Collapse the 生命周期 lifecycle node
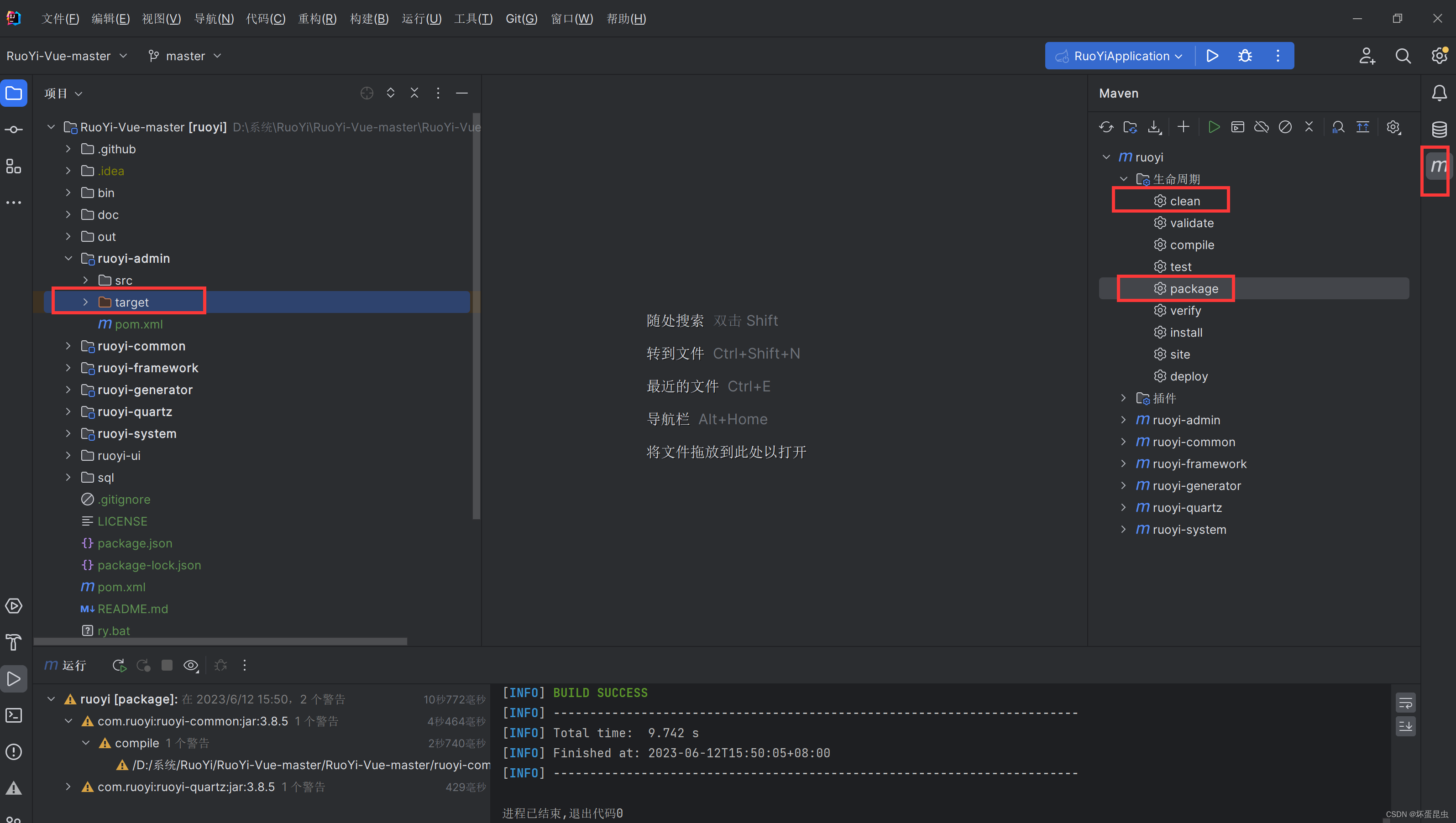Image resolution: width=1456 pixels, height=823 pixels. pos(1124,179)
